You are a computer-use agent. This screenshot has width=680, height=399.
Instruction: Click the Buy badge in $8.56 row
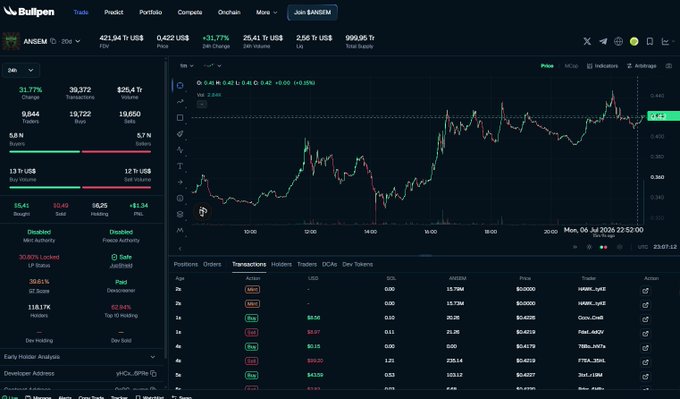[252, 318]
